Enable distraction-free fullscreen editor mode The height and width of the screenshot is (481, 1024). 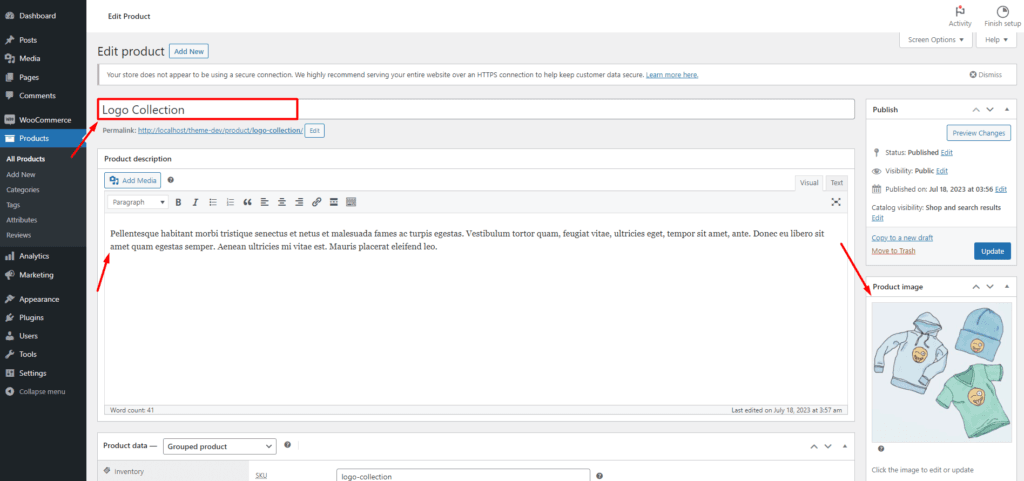(836, 202)
